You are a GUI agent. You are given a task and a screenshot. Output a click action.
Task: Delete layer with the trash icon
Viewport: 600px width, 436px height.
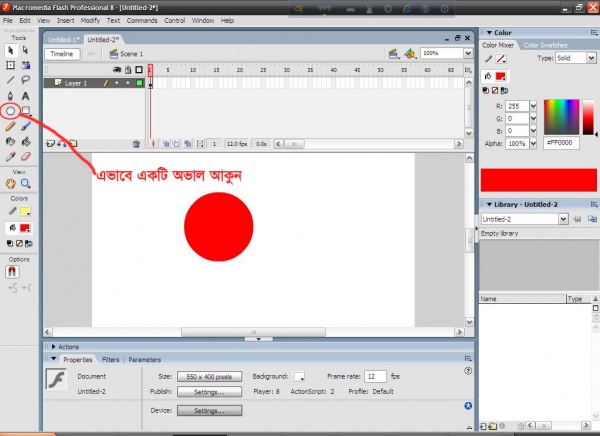tap(136, 144)
